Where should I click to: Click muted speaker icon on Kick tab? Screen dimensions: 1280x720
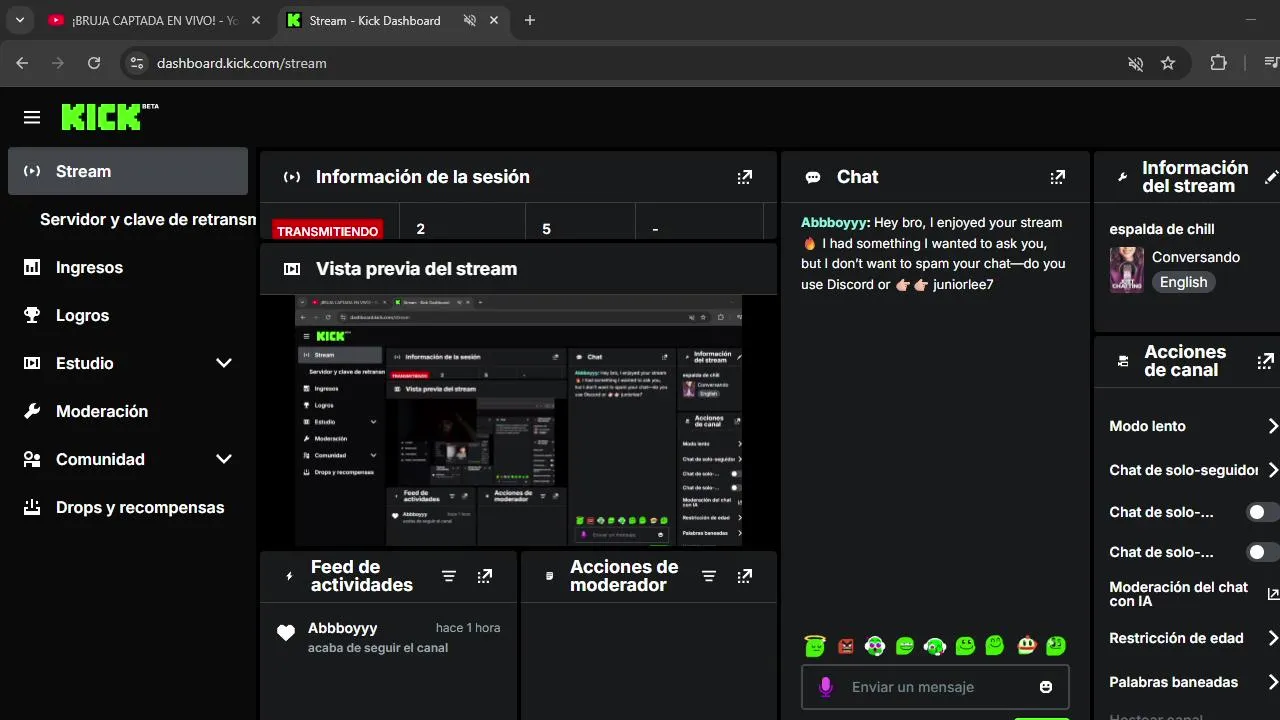pos(470,20)
